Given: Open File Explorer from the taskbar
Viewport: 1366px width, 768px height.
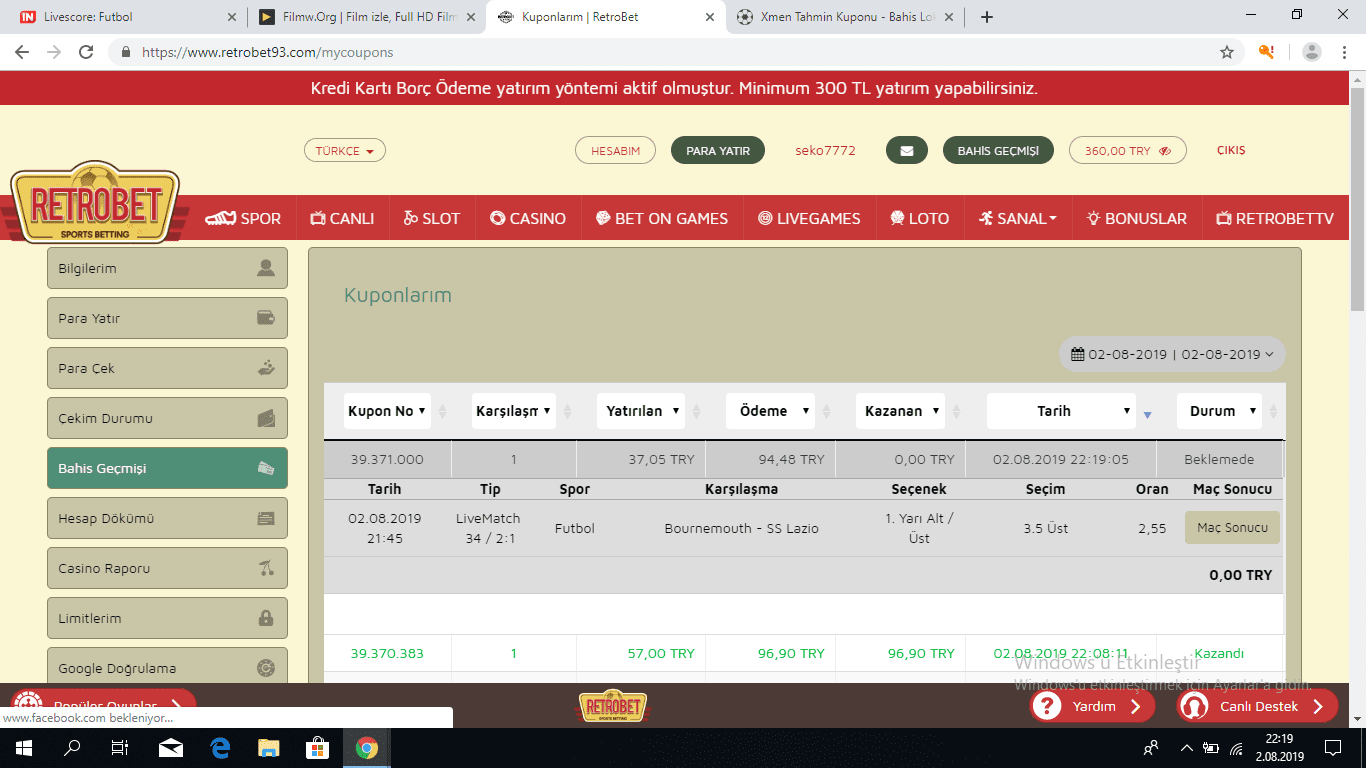Looking at the screenshot, I should [269, 747].
